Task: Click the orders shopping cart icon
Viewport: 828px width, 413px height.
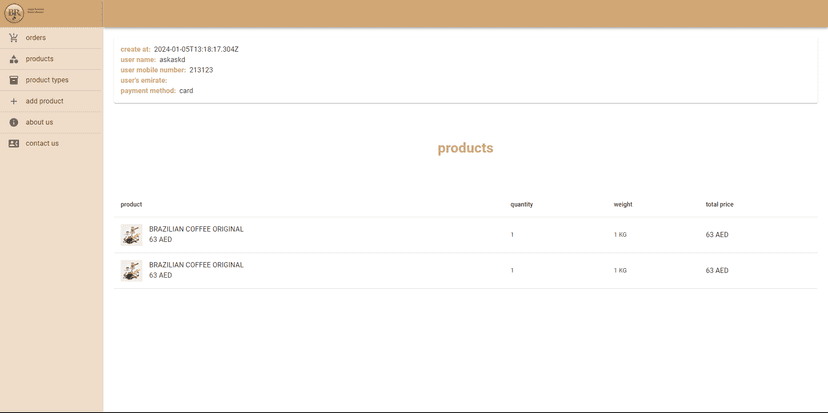Action: point(14,38)
